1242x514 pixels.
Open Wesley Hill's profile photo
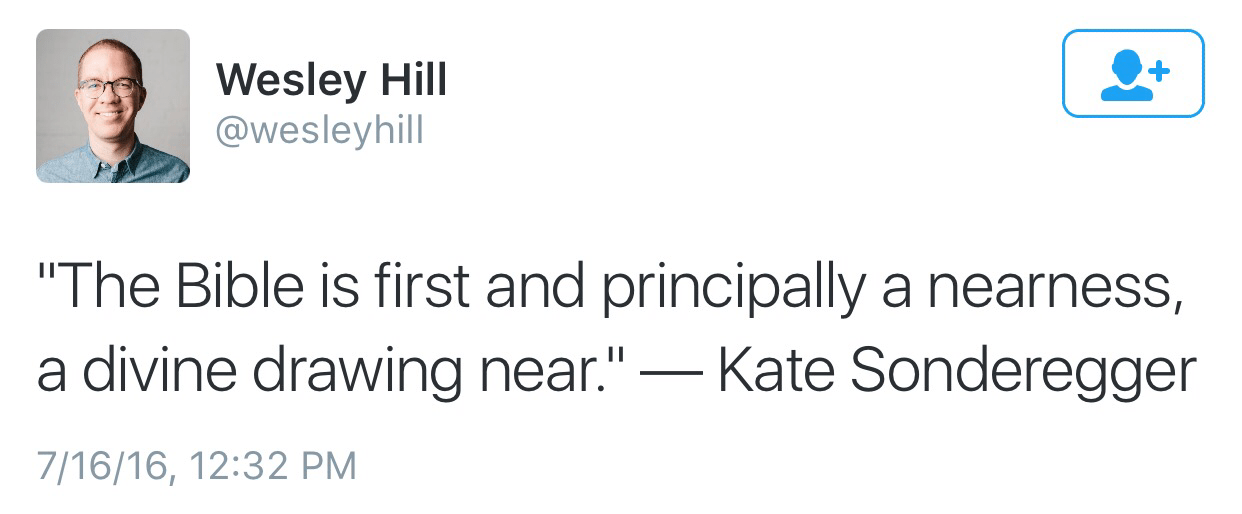(113, 106)
